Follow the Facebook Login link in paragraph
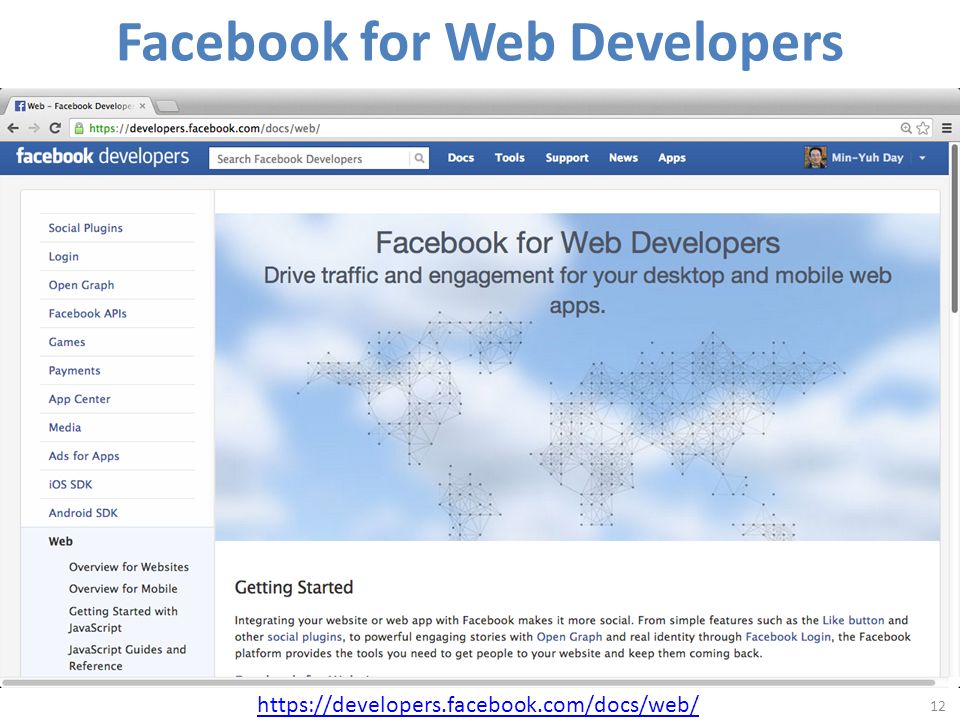 tap(788, 637)
